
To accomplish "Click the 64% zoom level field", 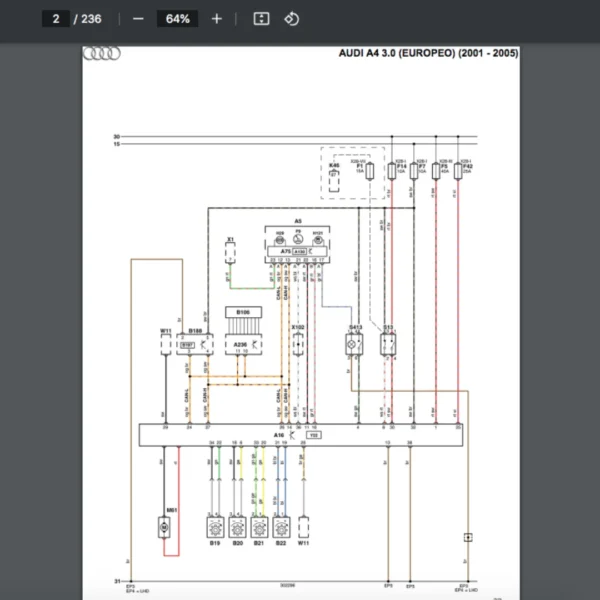I will (177, 19).
